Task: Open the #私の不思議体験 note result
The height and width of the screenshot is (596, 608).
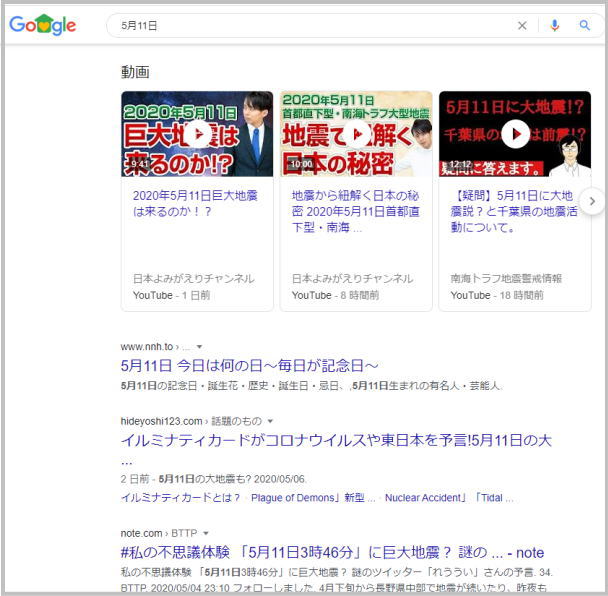Action: (x=332, y=552)
